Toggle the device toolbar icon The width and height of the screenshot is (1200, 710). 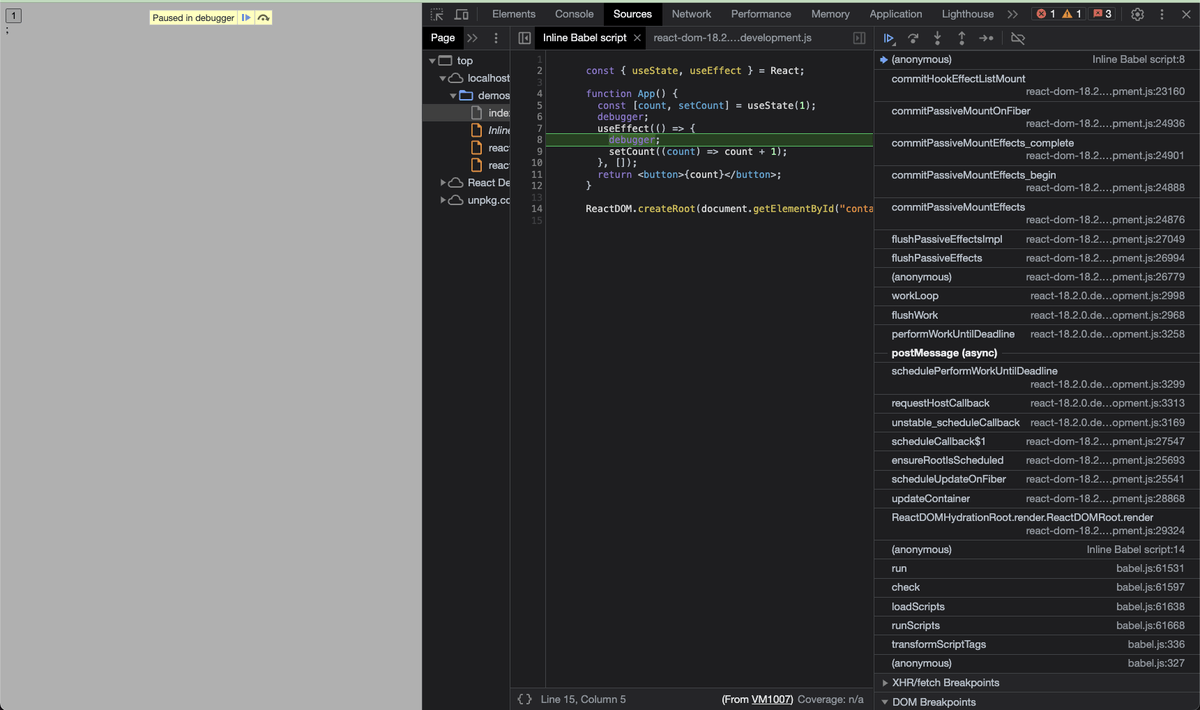tap(461, 14)
